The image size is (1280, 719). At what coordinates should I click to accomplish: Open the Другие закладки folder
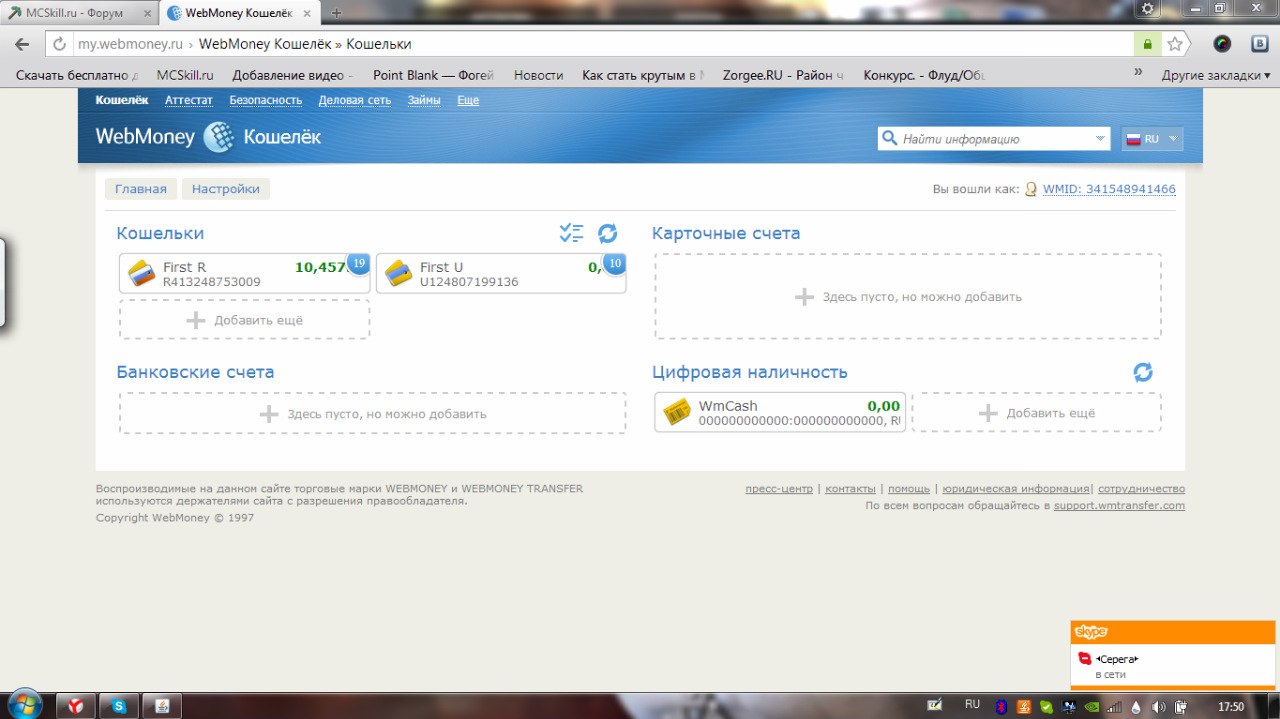pyautogui.click(x=1215, y=75)
